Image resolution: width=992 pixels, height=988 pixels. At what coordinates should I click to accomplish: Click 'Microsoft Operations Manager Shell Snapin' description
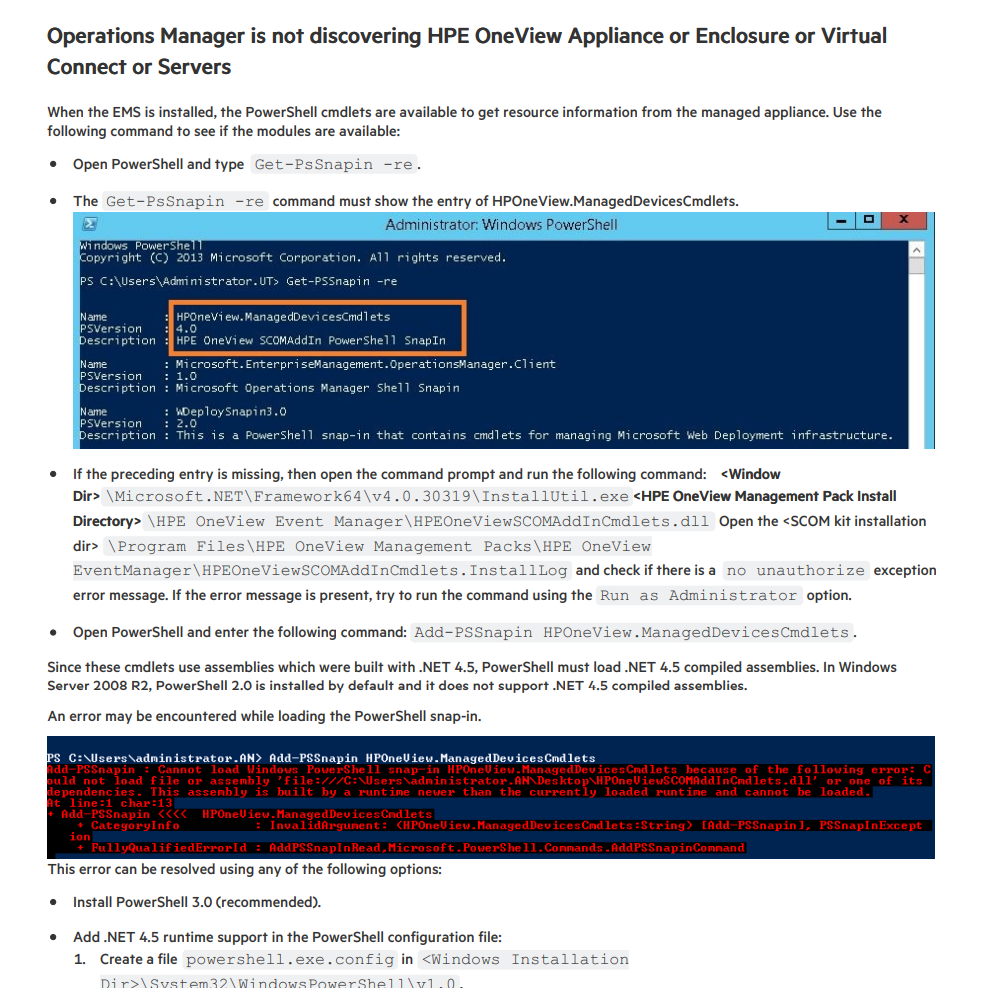318,388
